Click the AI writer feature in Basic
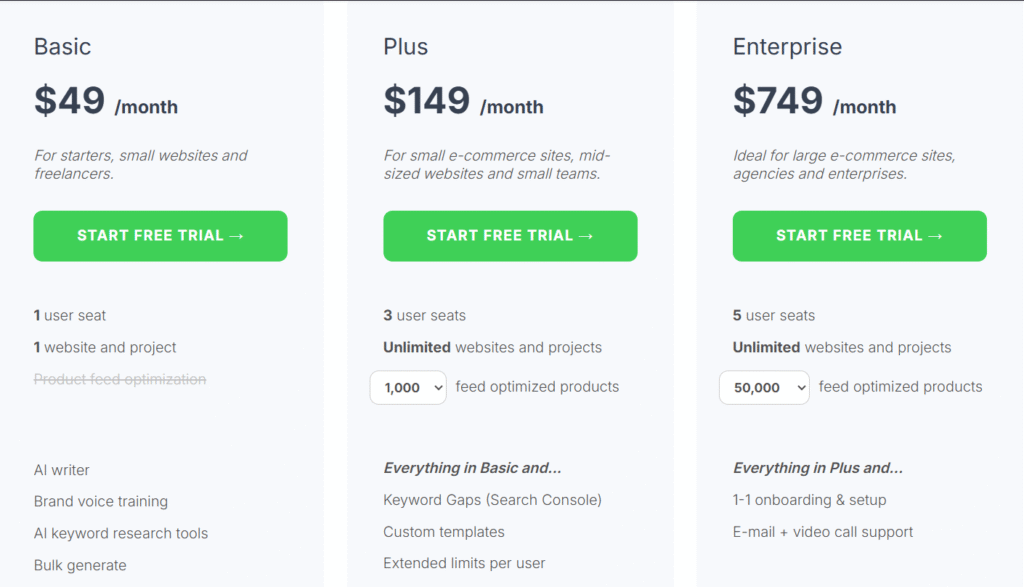This screenshot has width=1024, height=587. 62,469
